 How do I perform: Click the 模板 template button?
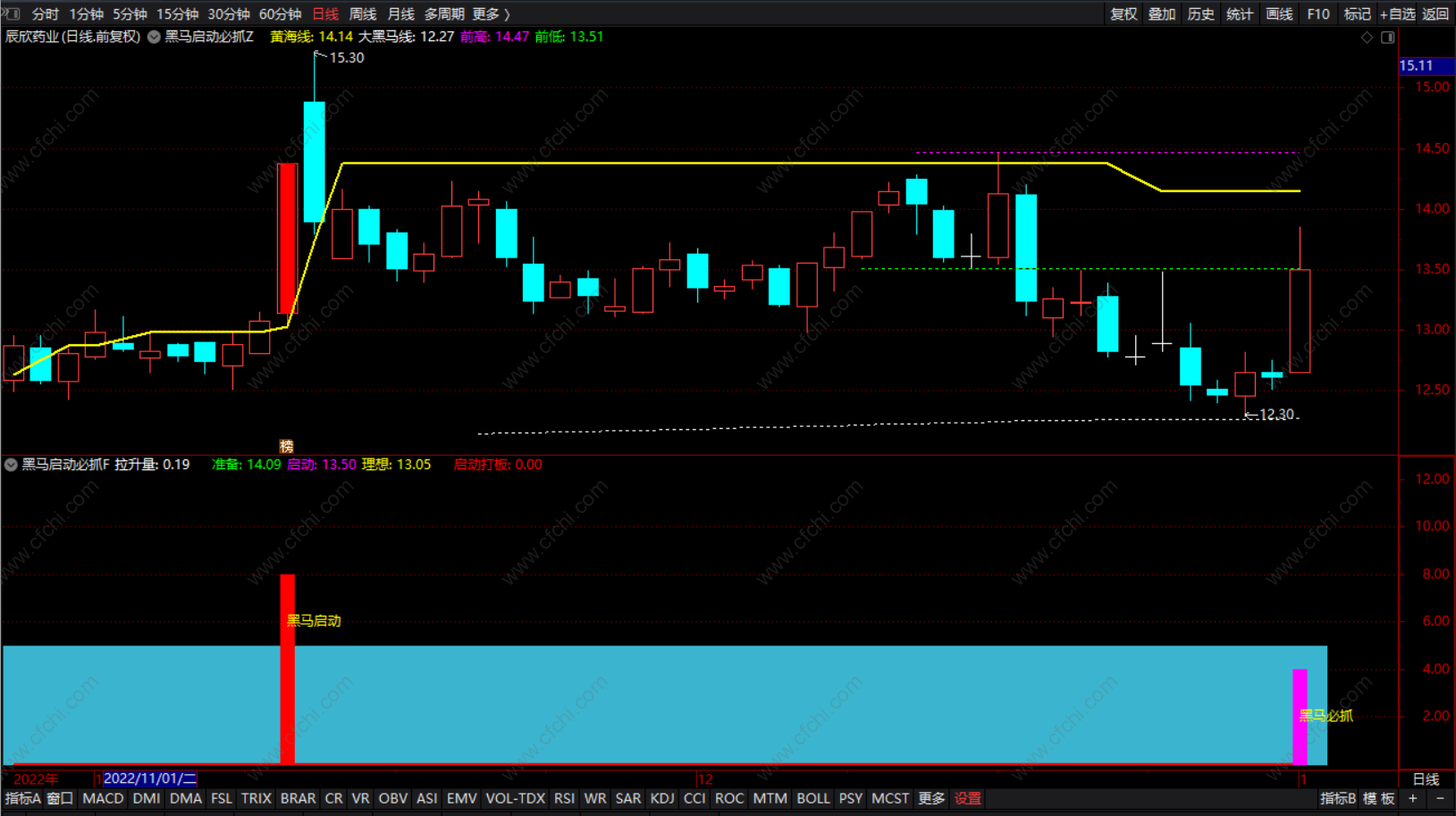(x=1379, y=799)
